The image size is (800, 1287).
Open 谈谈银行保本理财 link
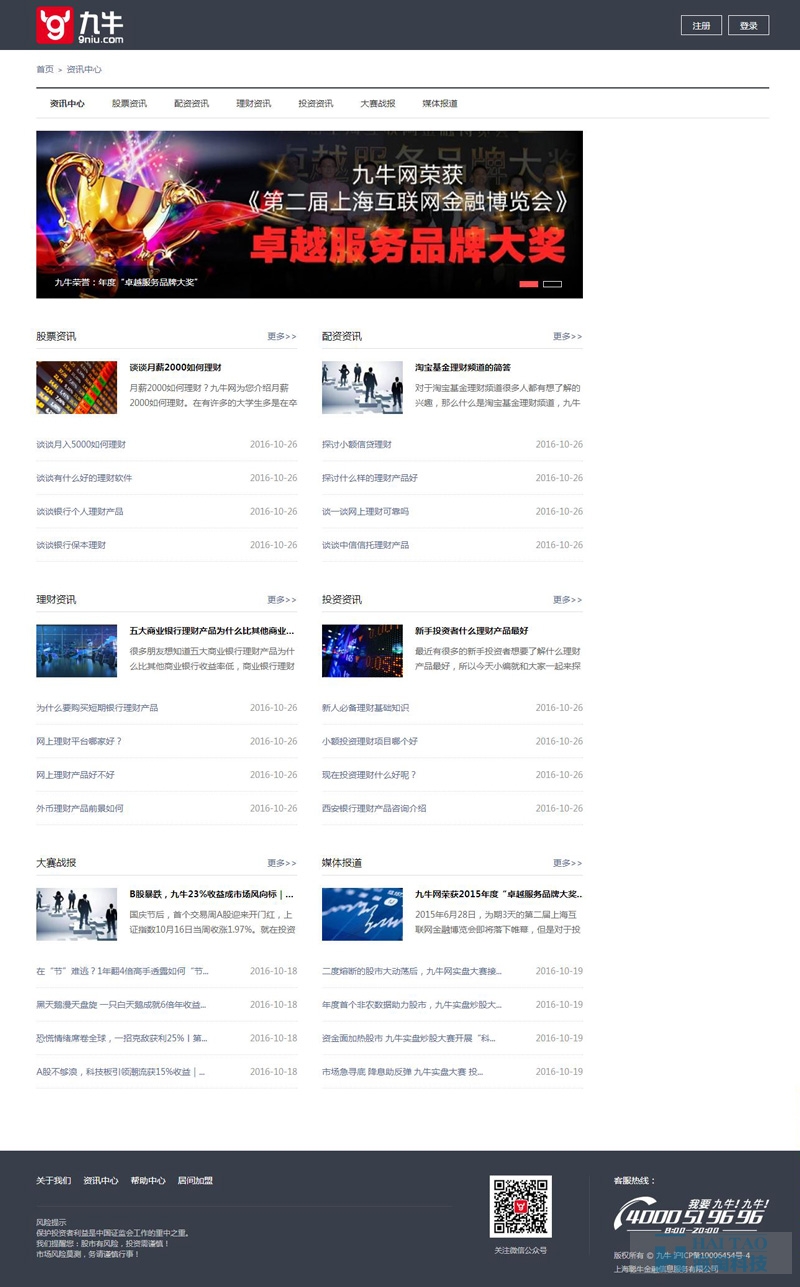71,546
